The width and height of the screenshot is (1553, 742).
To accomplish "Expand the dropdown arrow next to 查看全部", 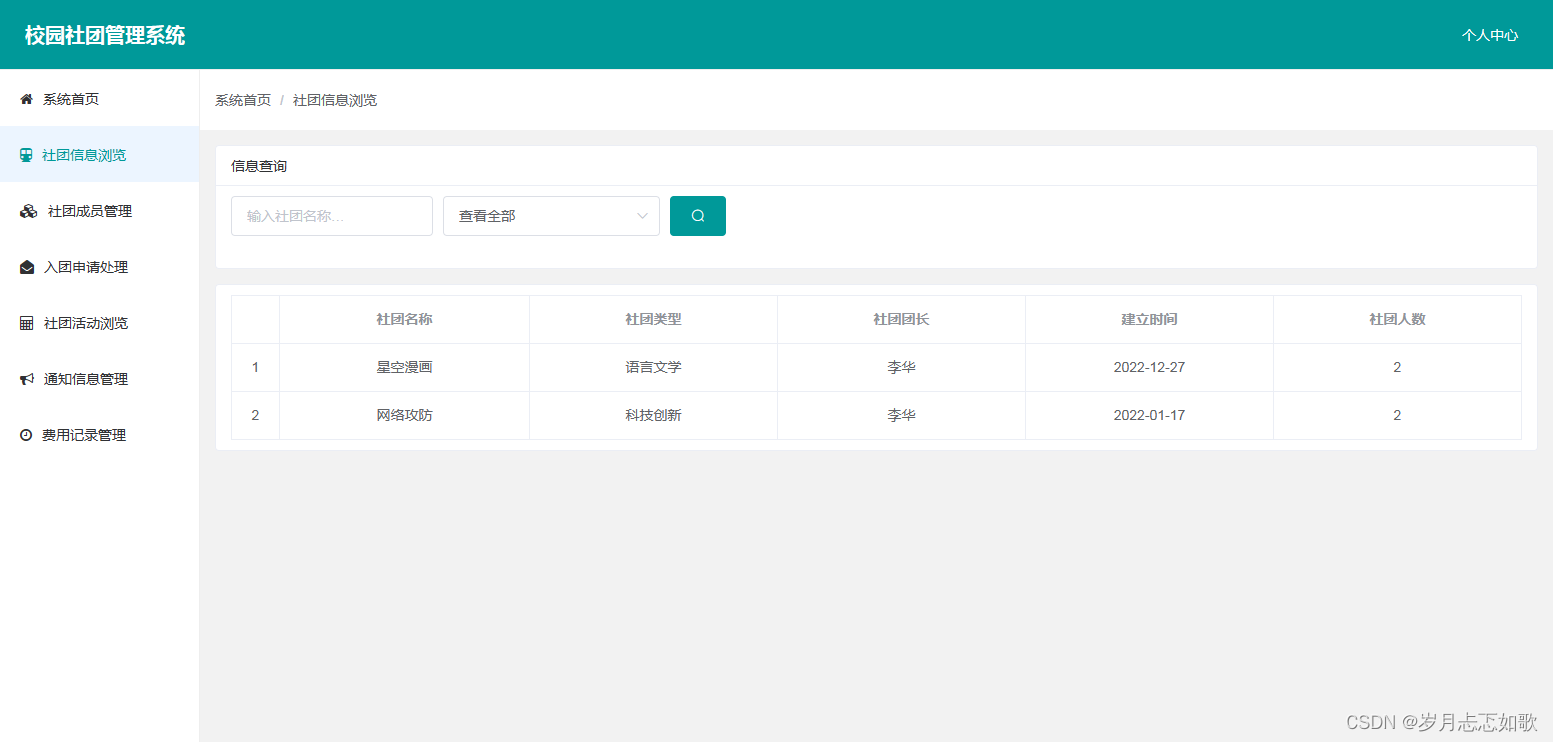I will 642,216.
